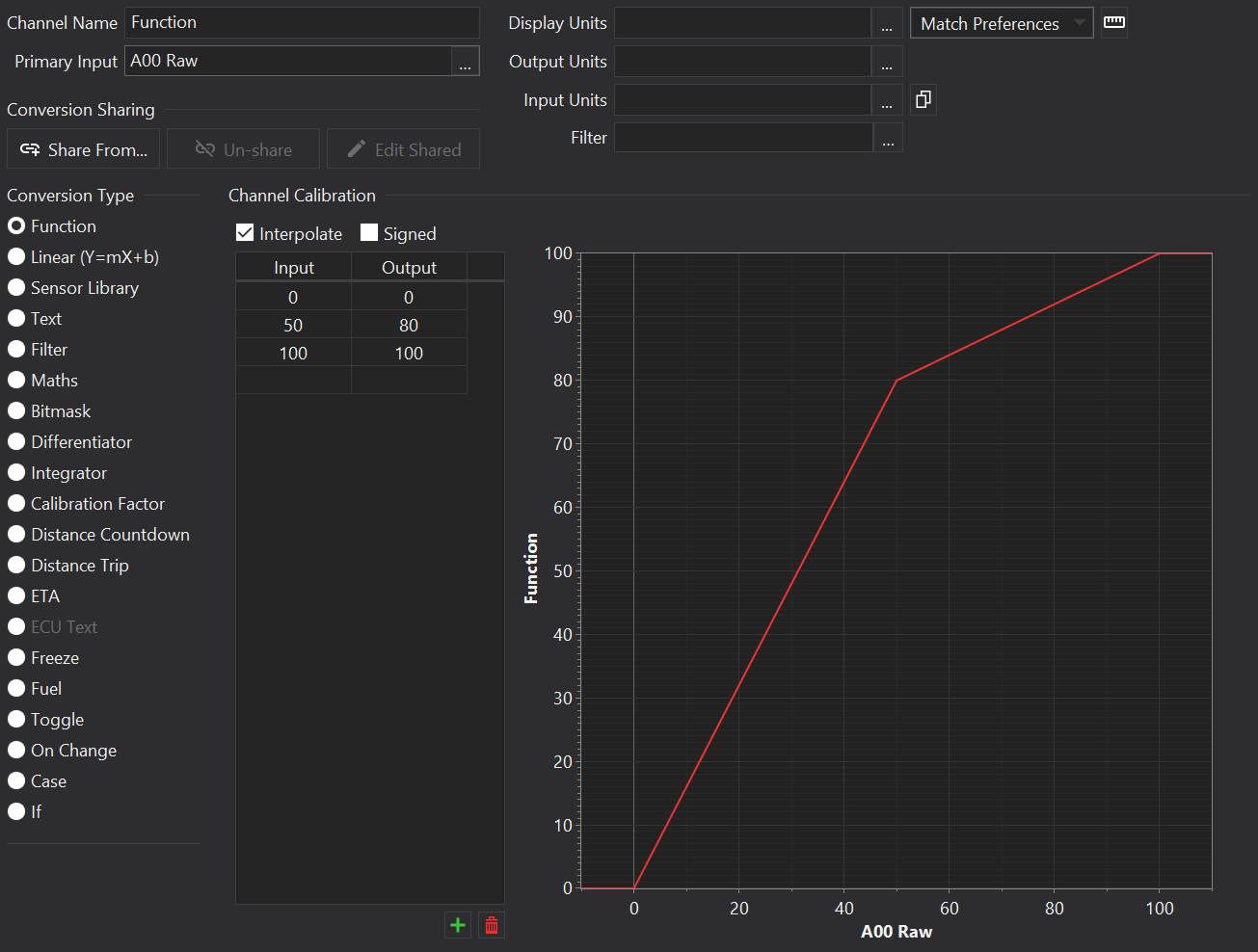1258x952 pixels.
Task: Pick the Bitmask conversion option
Action: coord(16,411)
